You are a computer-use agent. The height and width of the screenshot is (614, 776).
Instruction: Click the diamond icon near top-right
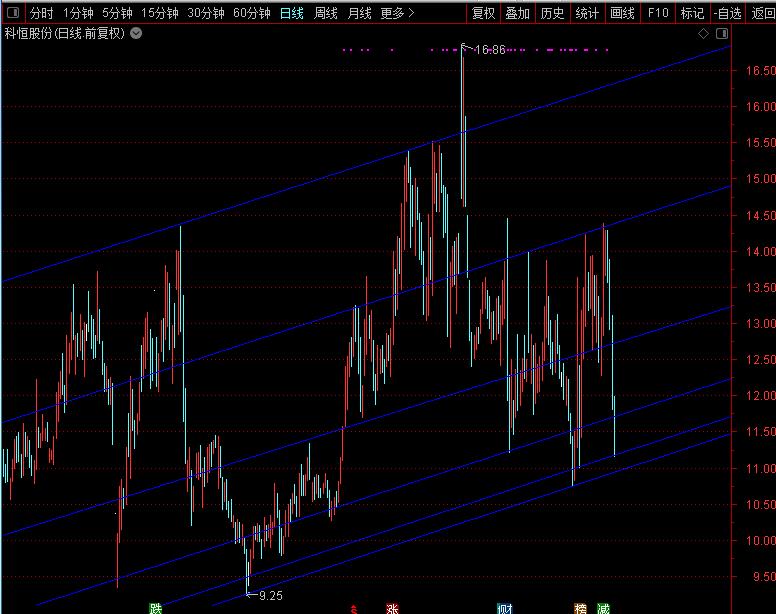(x=703, y=33)
